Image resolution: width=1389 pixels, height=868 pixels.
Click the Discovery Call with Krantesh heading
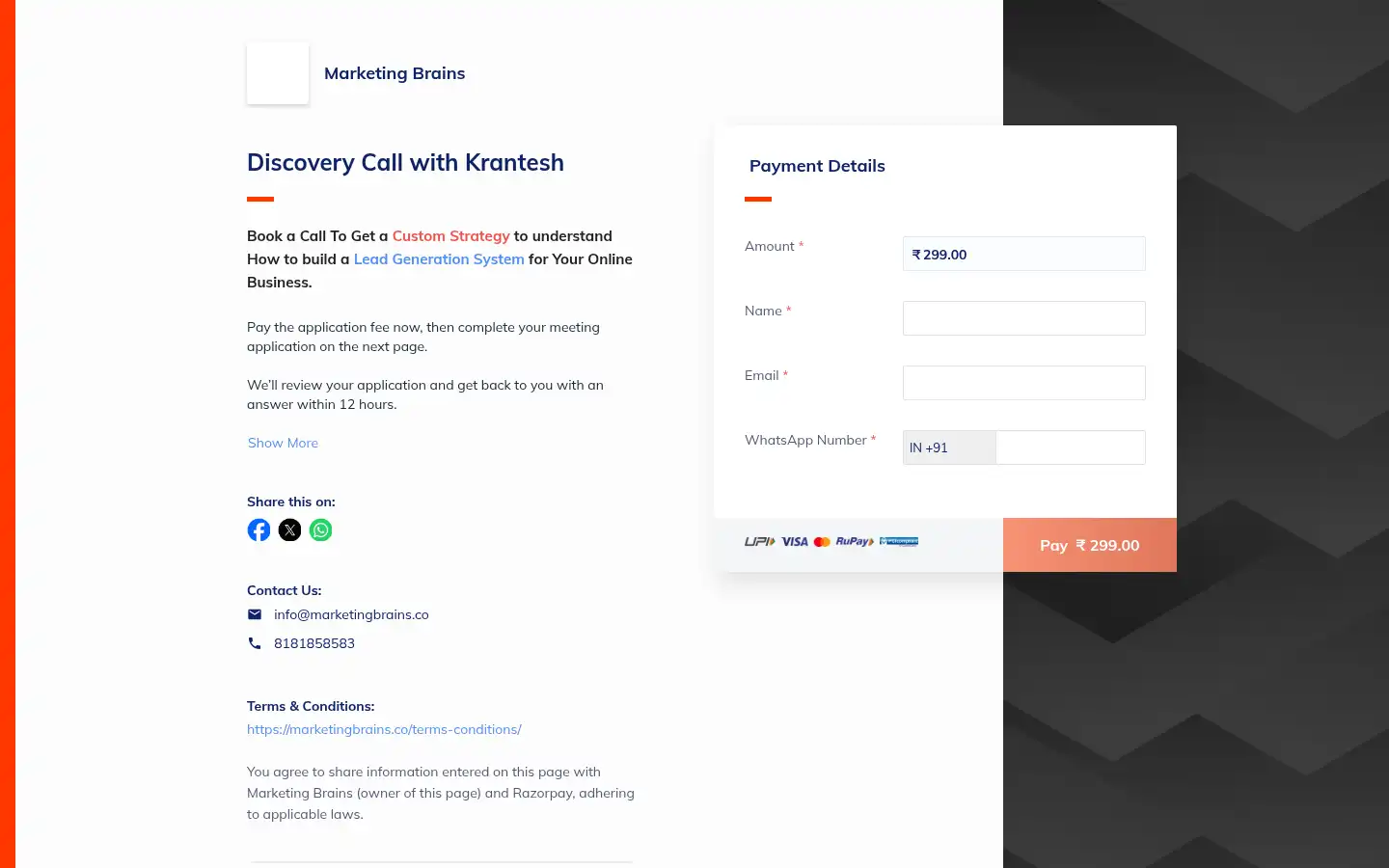coord(405,162)
